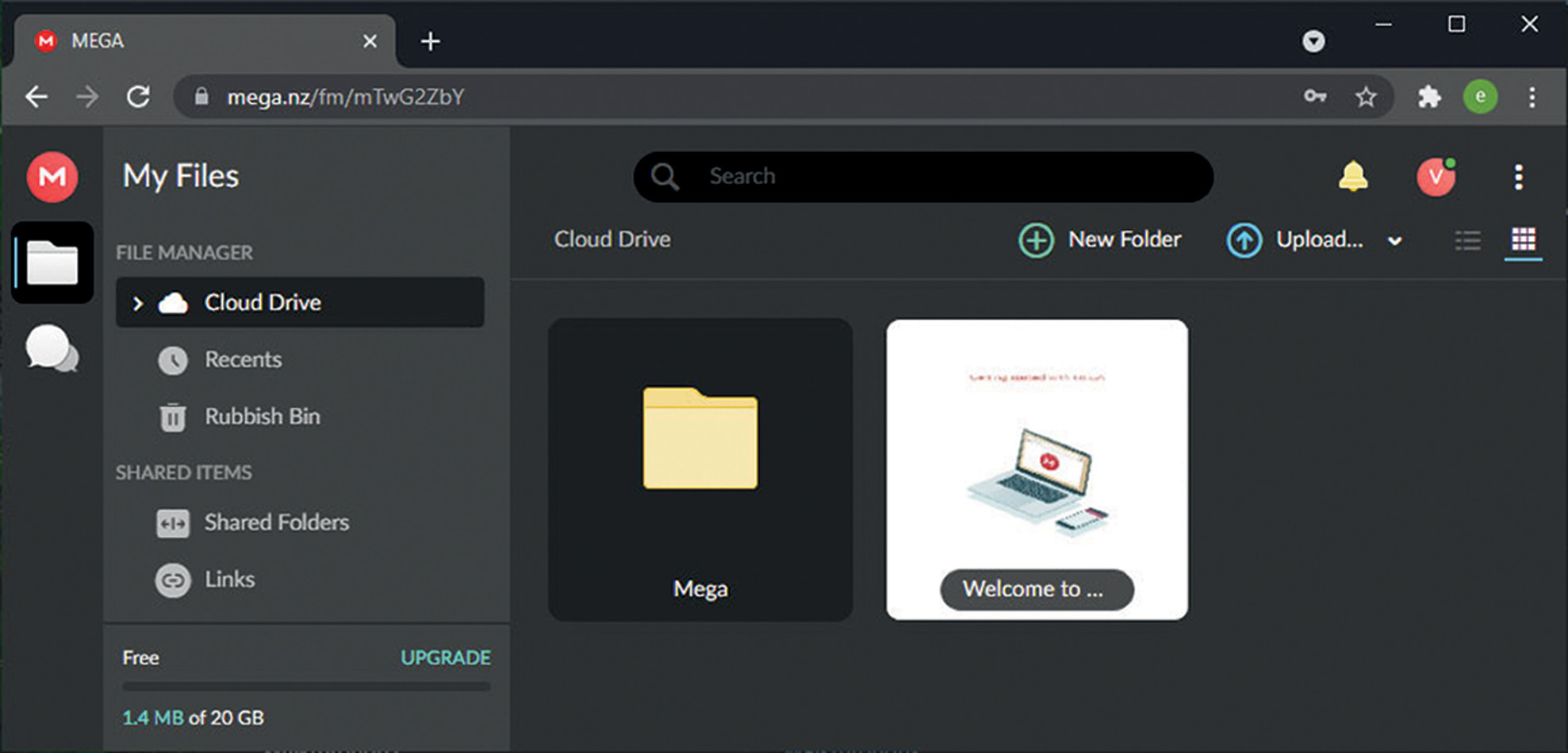Click the Shared Folders icon
1568x753 pixels.
point(173,523)
